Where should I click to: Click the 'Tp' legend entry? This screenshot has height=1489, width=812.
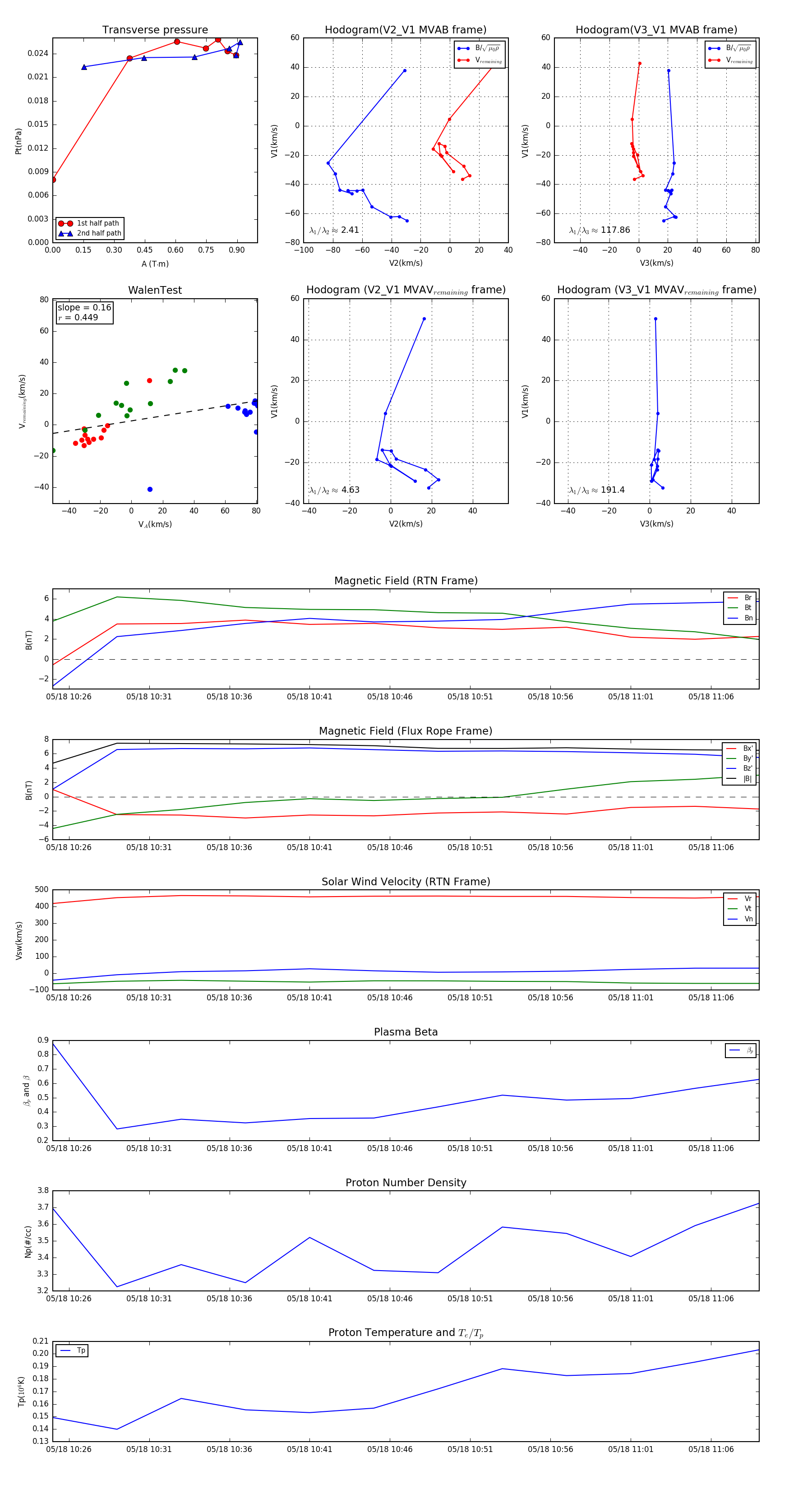point(72,1351)
